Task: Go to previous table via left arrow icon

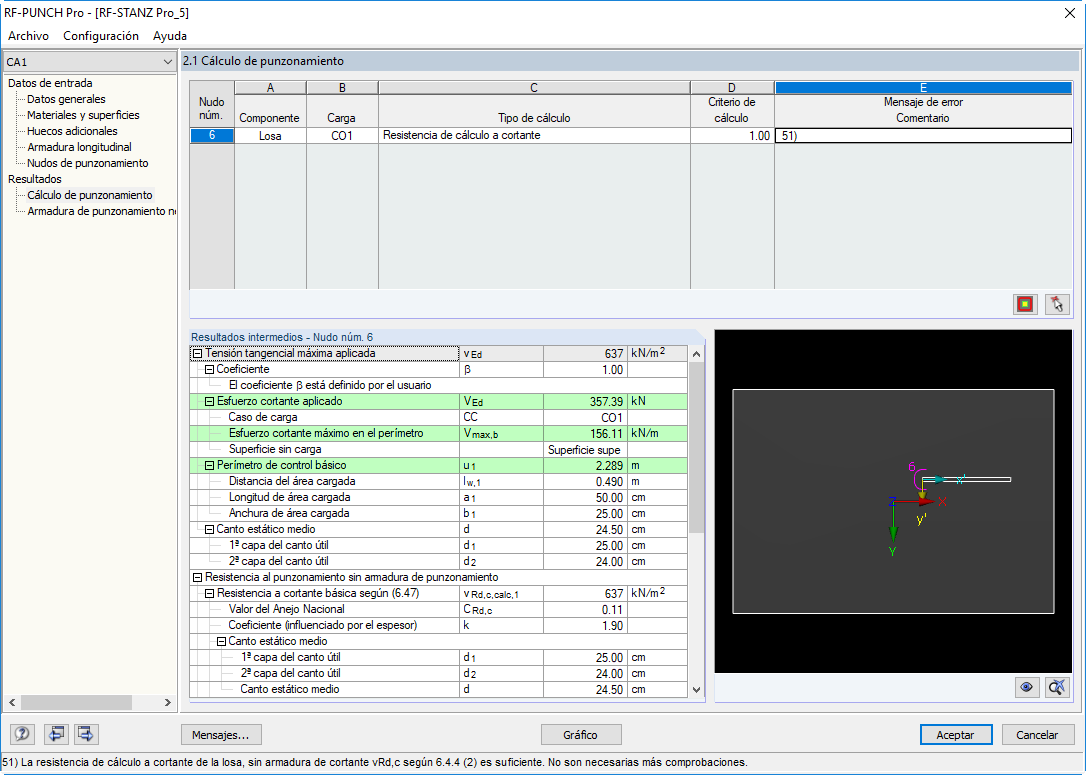Action: point(56,733)
